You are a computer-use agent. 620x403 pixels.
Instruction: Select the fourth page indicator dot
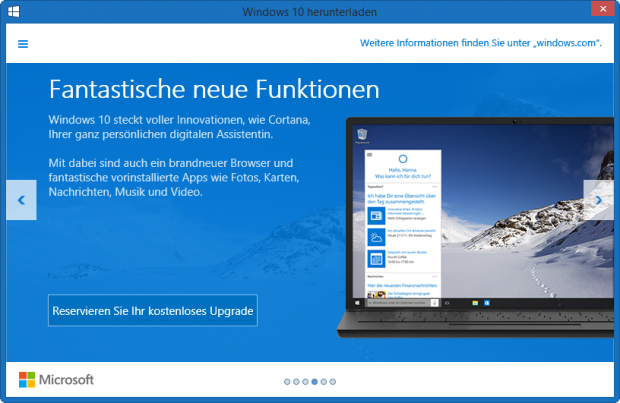[x=314, y=382]
